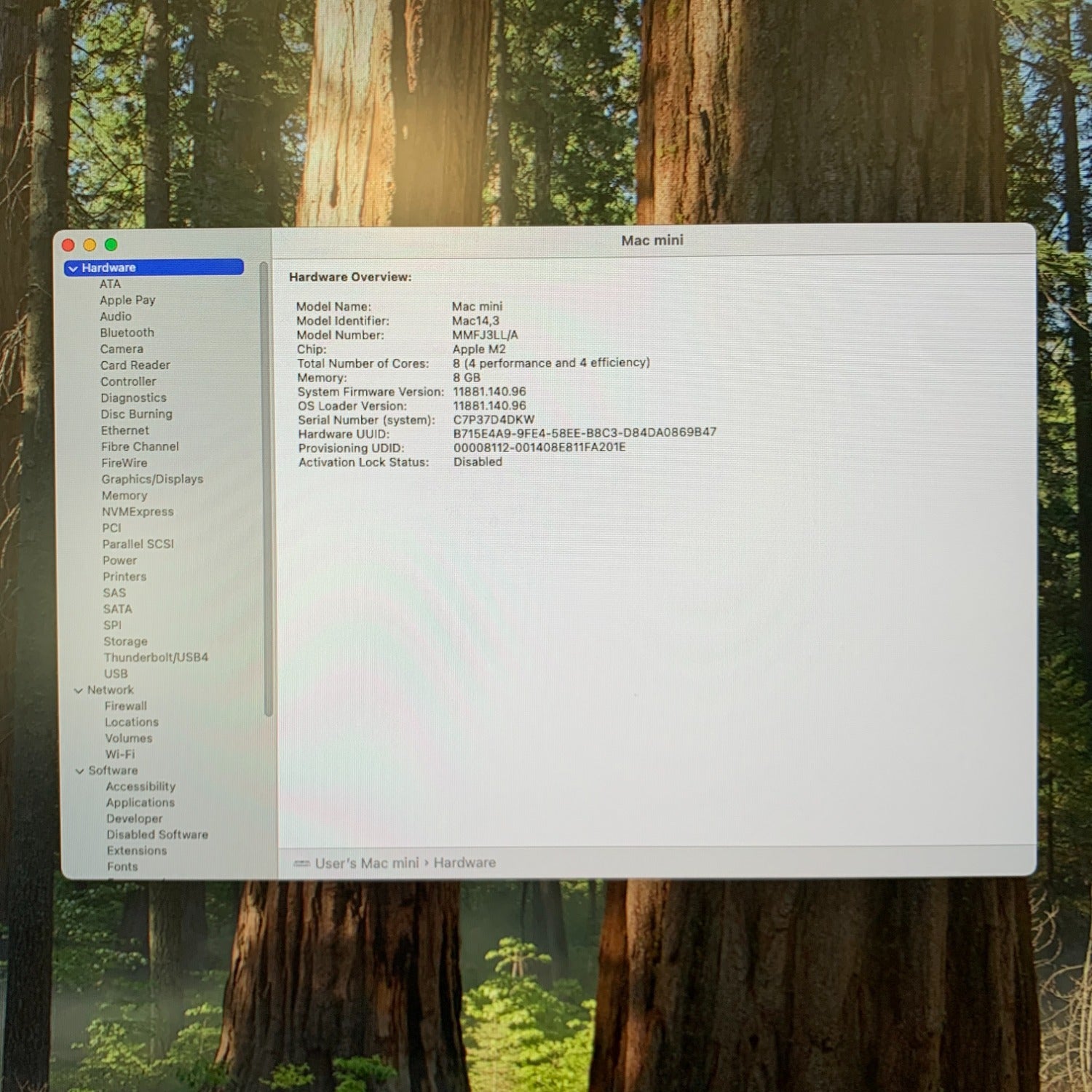Select the Serial Number value text
This screenshot has height=1092, width=1092.
(x=494, y=420)
